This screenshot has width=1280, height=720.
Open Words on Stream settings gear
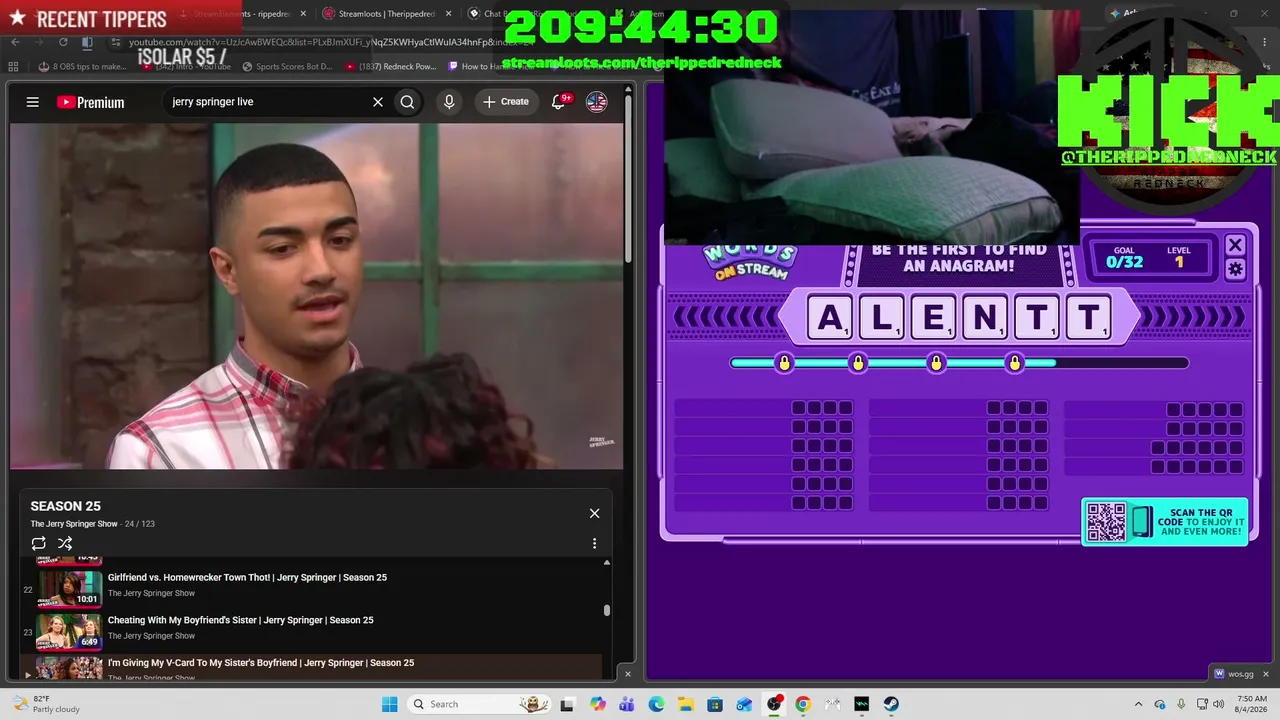pos(1235,269)
